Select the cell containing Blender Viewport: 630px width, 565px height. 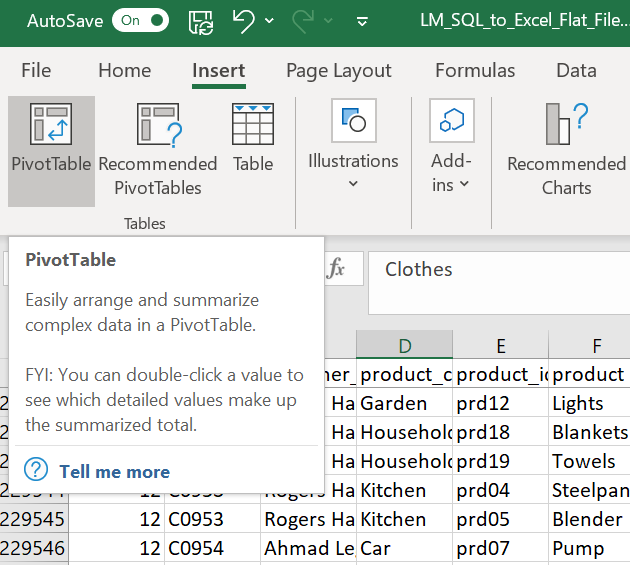(588, 519)
